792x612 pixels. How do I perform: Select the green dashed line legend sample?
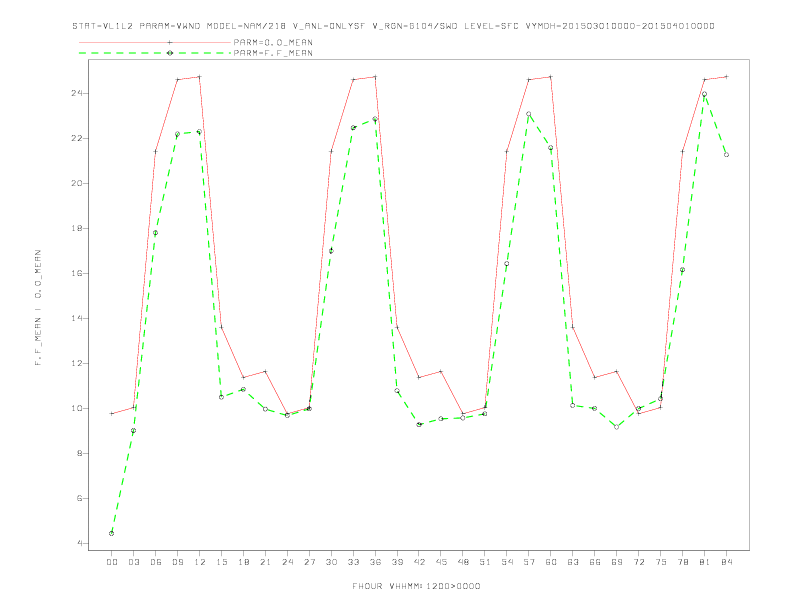tap(155, 53)
